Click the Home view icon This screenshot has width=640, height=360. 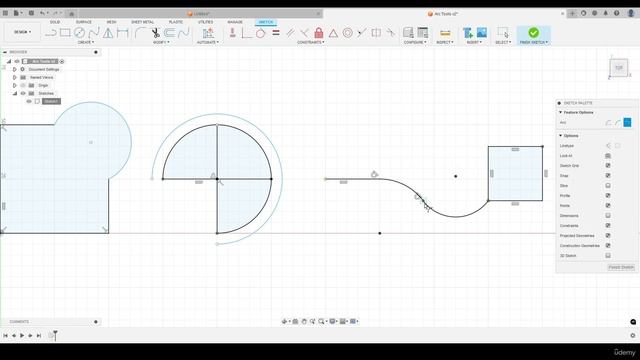point(71,13)
